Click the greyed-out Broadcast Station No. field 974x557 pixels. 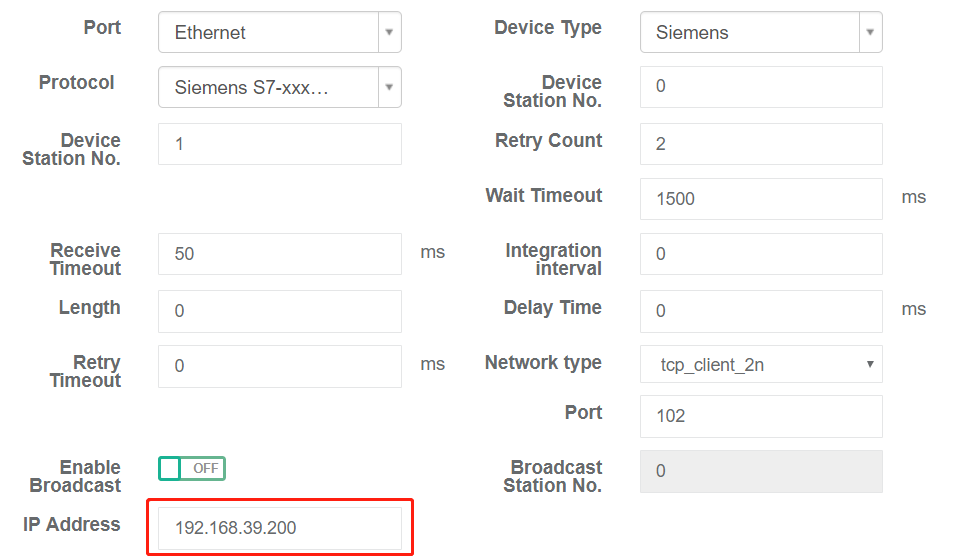(x=760, y=471)
